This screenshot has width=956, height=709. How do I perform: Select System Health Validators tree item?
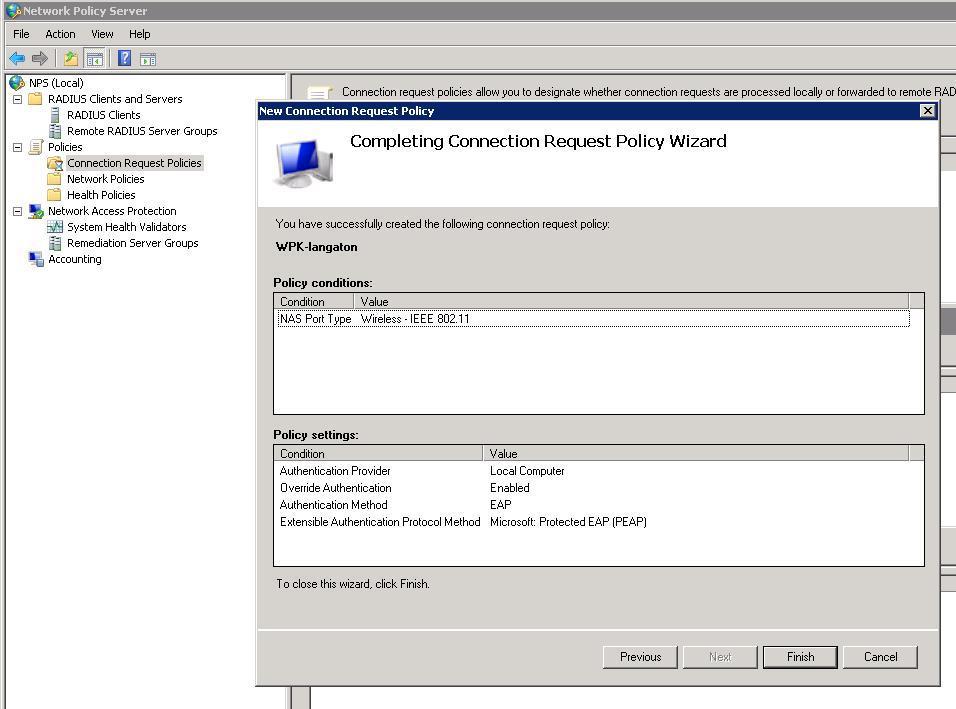(127, 227)
